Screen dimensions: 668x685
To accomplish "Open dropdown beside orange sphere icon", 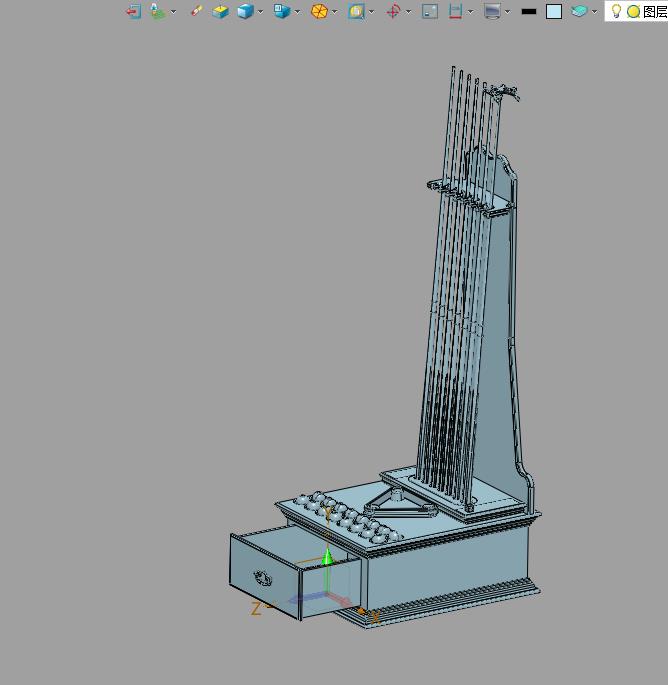I will pyautogui.click(x=335, y=12).
